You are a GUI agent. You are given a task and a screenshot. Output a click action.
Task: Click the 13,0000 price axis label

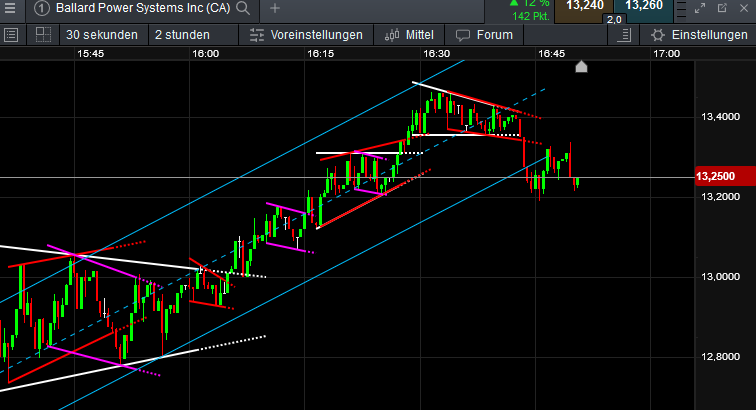(x=720, y=276)
